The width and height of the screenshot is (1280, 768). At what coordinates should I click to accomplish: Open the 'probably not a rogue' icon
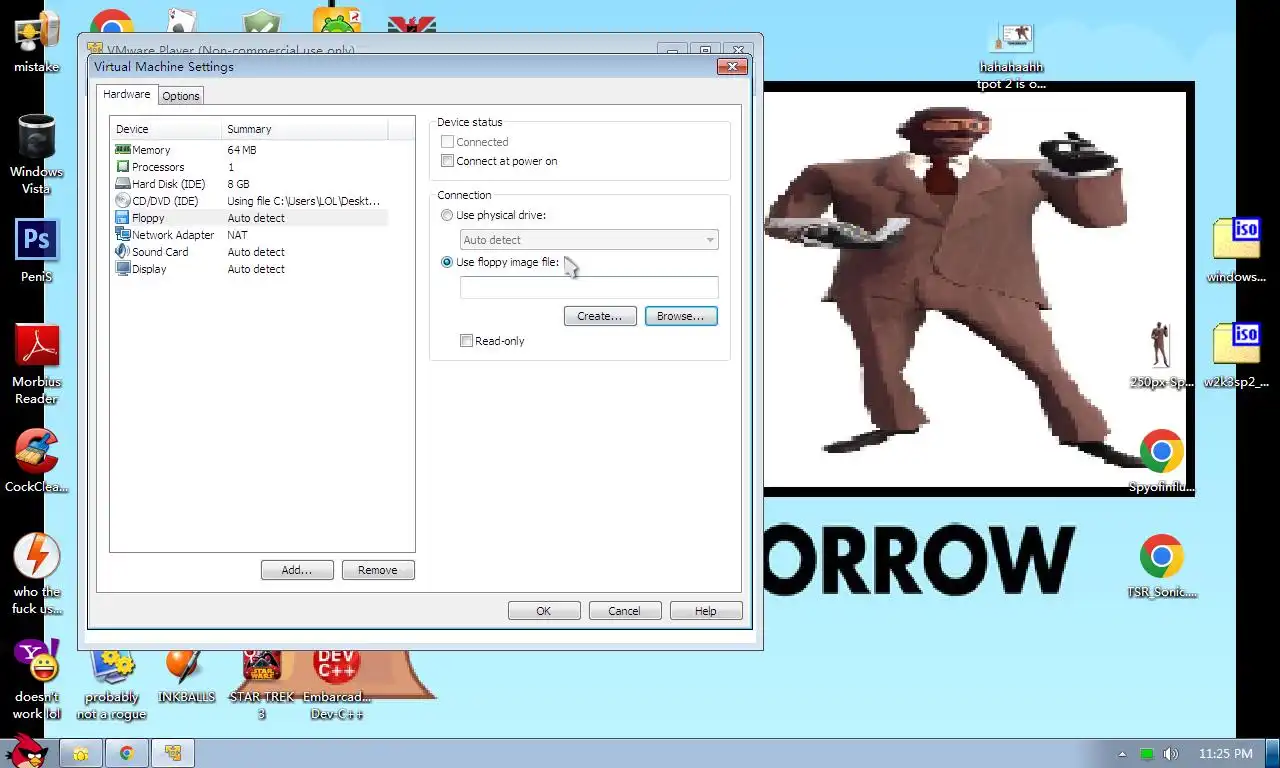(x=112, y=664)
